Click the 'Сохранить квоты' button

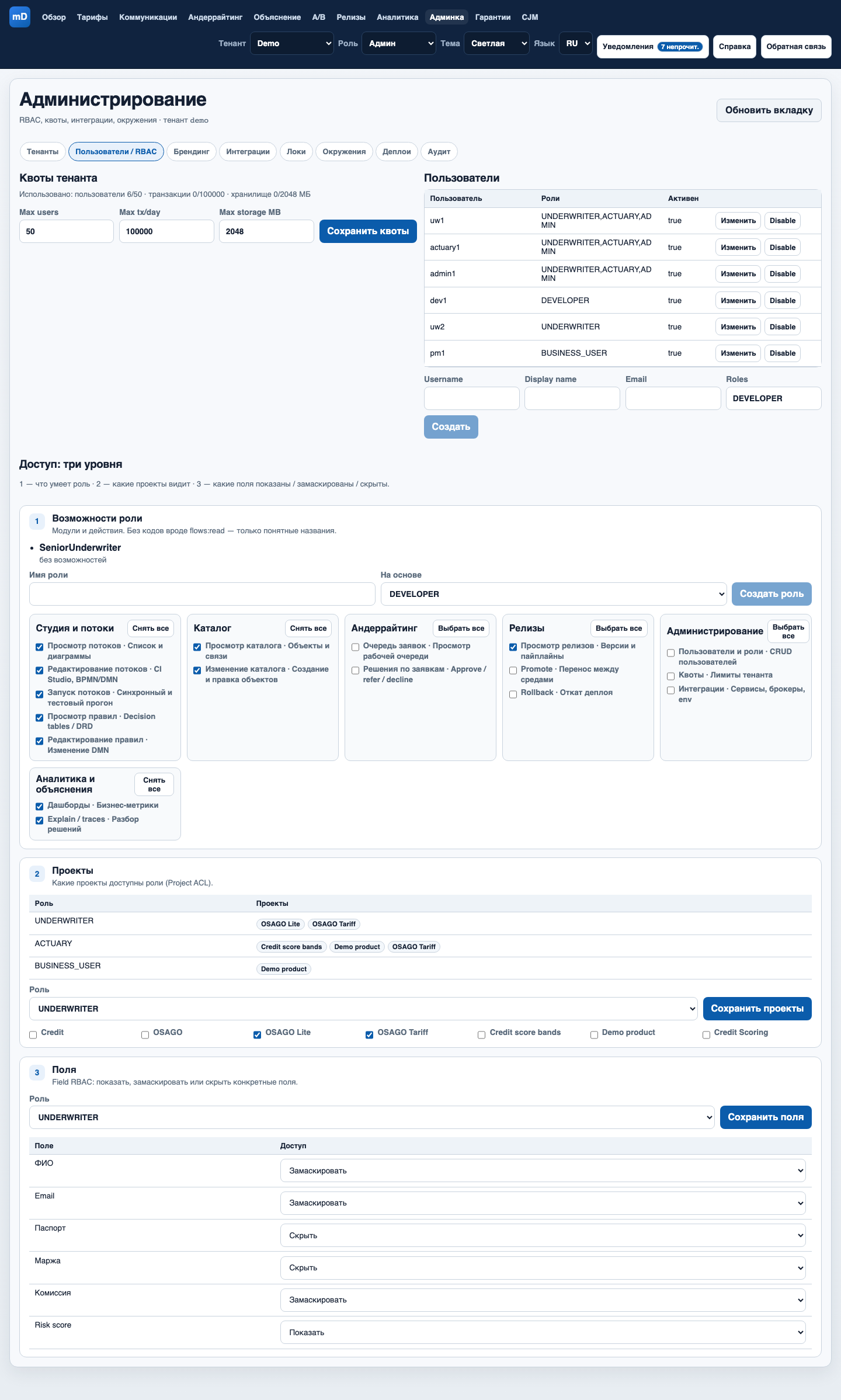368,231
